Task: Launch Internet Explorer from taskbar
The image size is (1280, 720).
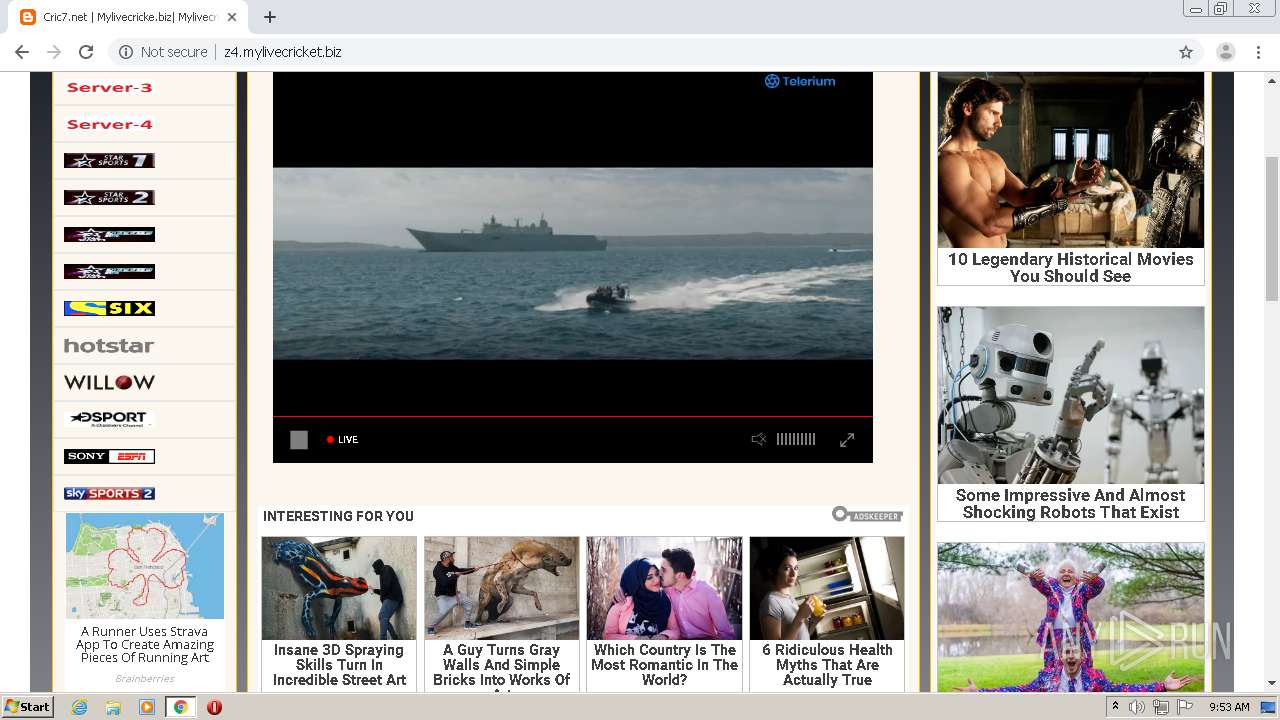Action: coord(79,707)
